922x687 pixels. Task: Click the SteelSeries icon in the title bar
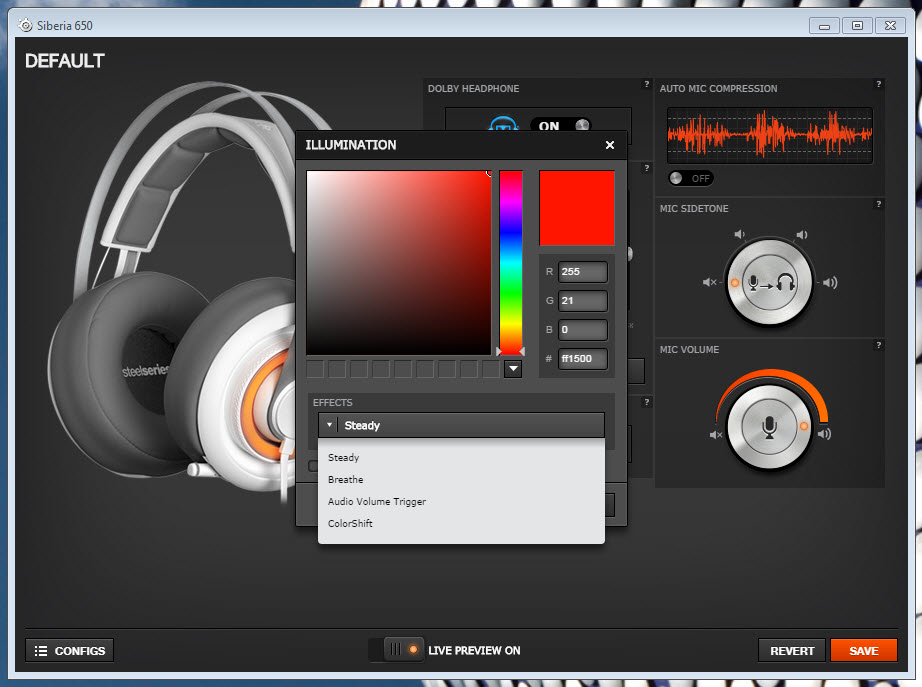pyautogui.click(x=25, y=25)
